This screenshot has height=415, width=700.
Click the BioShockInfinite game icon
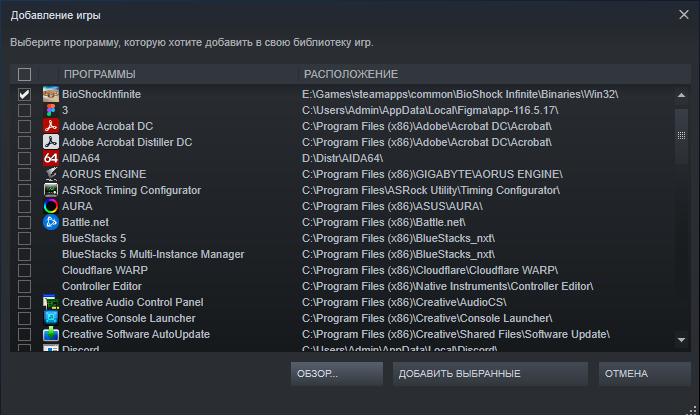tap(50, 94)
